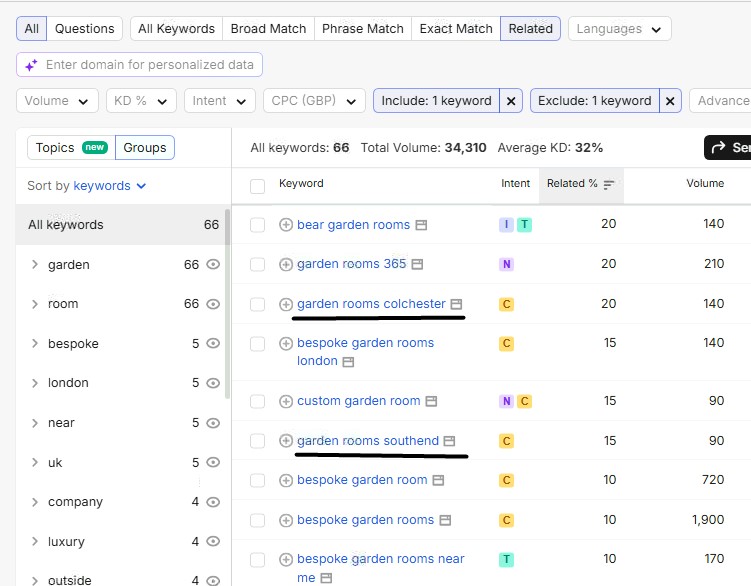751x586 pixels.
Task: Remove the Exclude keyword filter
Action: (x=670, y=101)
